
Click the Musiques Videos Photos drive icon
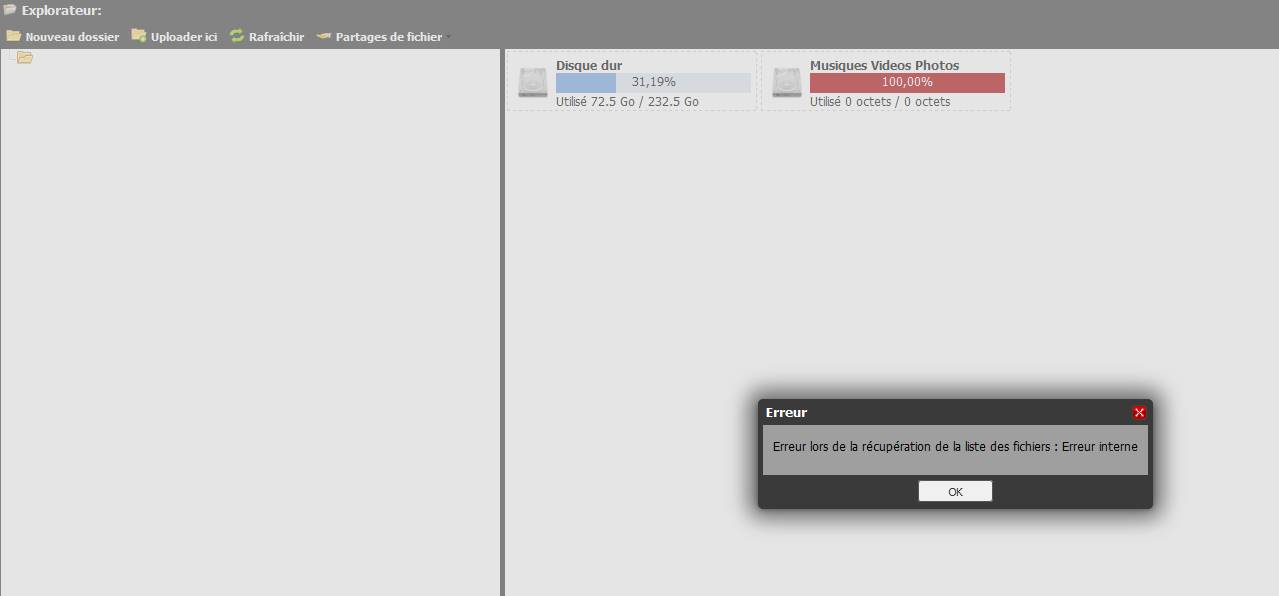point(787,82)
